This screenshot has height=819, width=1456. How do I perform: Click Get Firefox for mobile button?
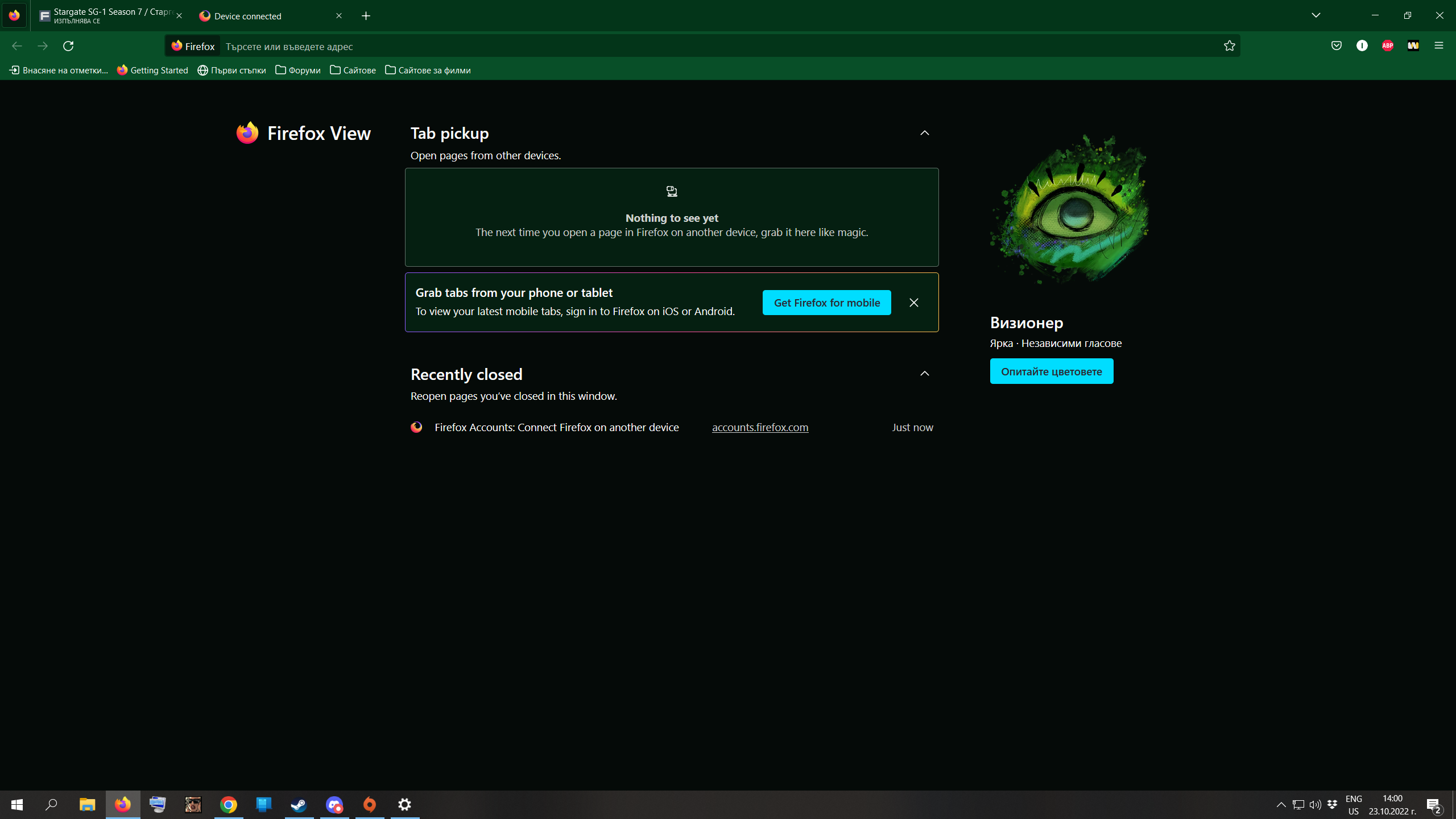(x=826, y=303)
